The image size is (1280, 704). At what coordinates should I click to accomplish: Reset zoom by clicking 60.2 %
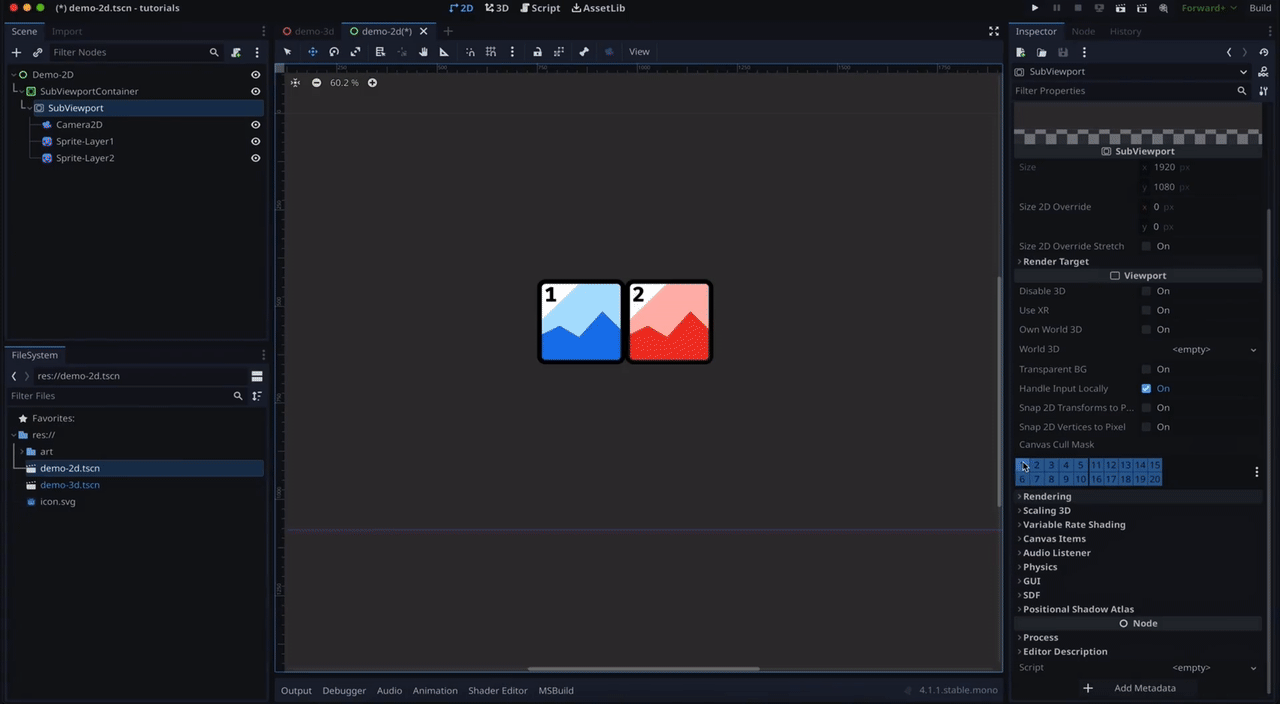coord(344,83)
